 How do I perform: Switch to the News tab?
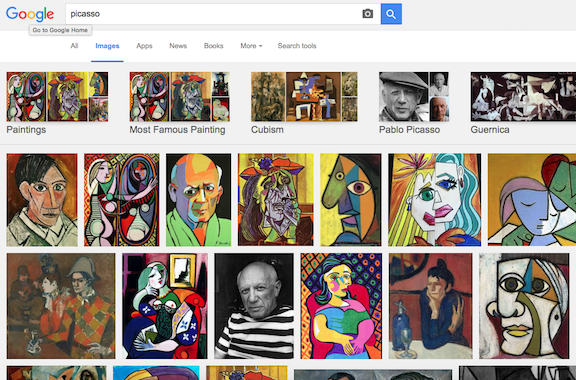[x=178, y=46]
